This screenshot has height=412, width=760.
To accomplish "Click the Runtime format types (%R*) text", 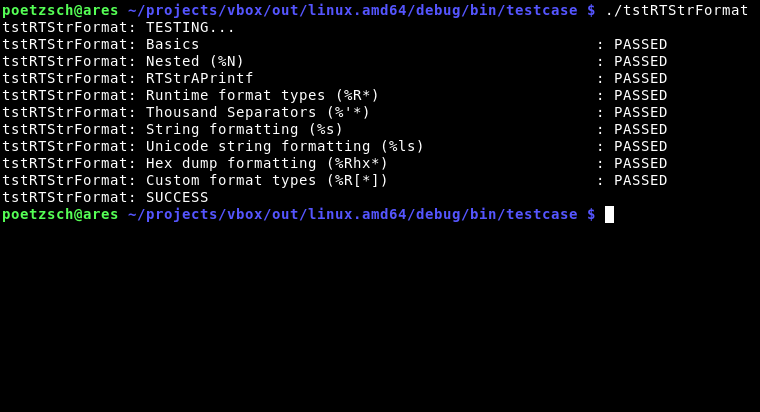I will [262, 95].
